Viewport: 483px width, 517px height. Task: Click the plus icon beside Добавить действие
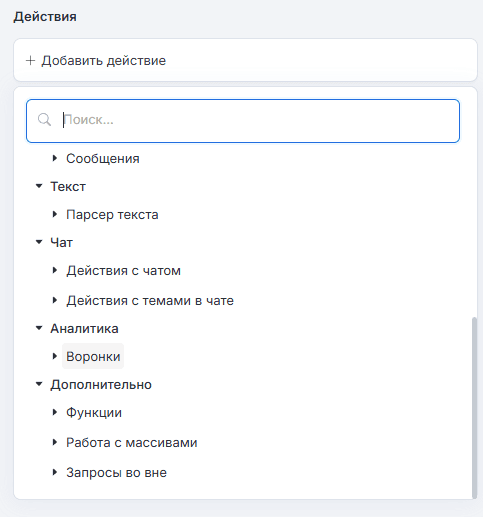pos(30,61)
